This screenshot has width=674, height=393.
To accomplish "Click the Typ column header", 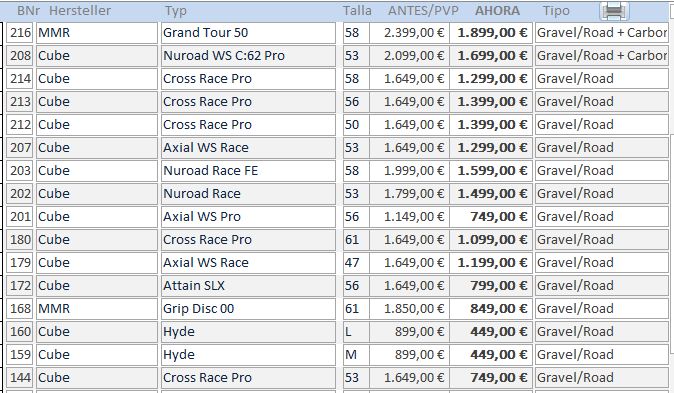I will point(176,11).
